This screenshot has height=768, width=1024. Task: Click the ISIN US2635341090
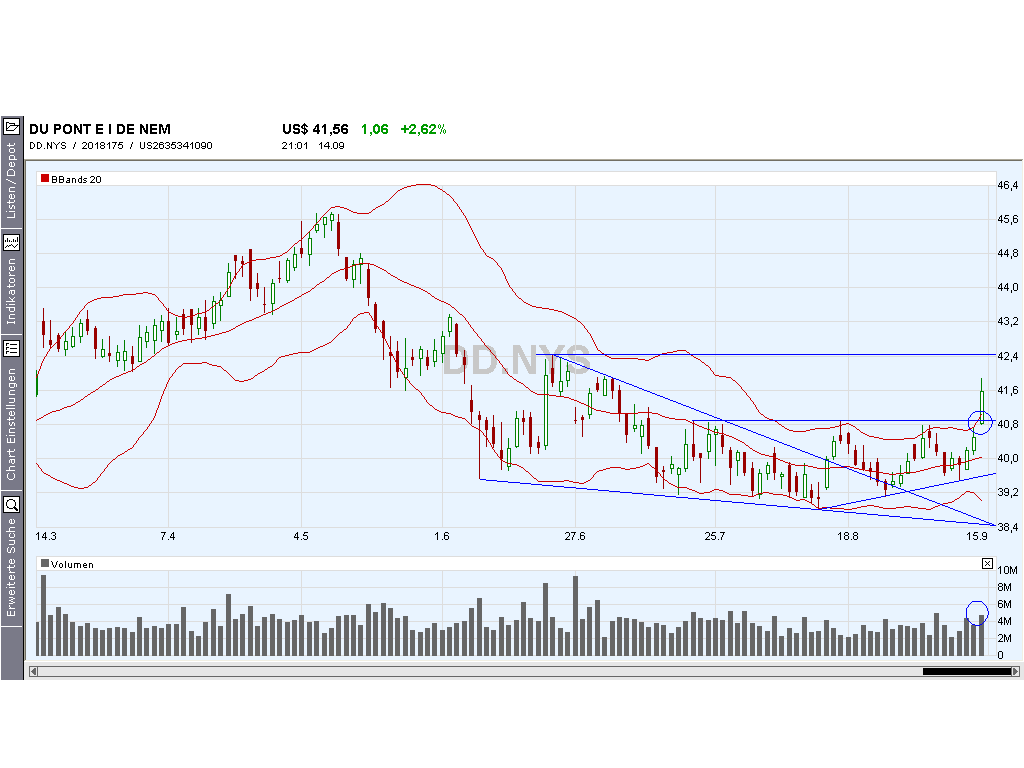[x=176, y=146]
